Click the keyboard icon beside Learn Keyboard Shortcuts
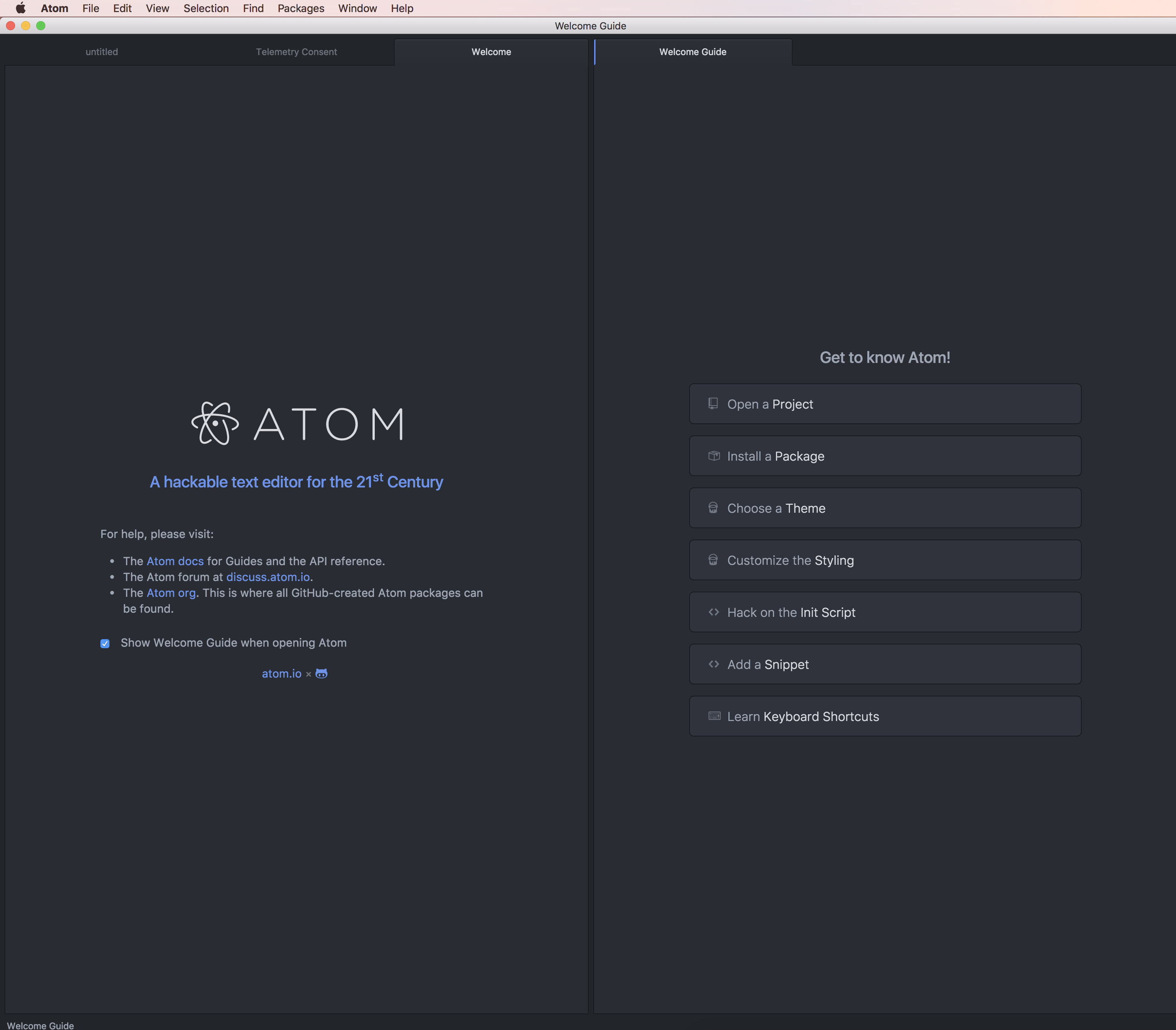 pyautogui.click(x=714, y=716)
